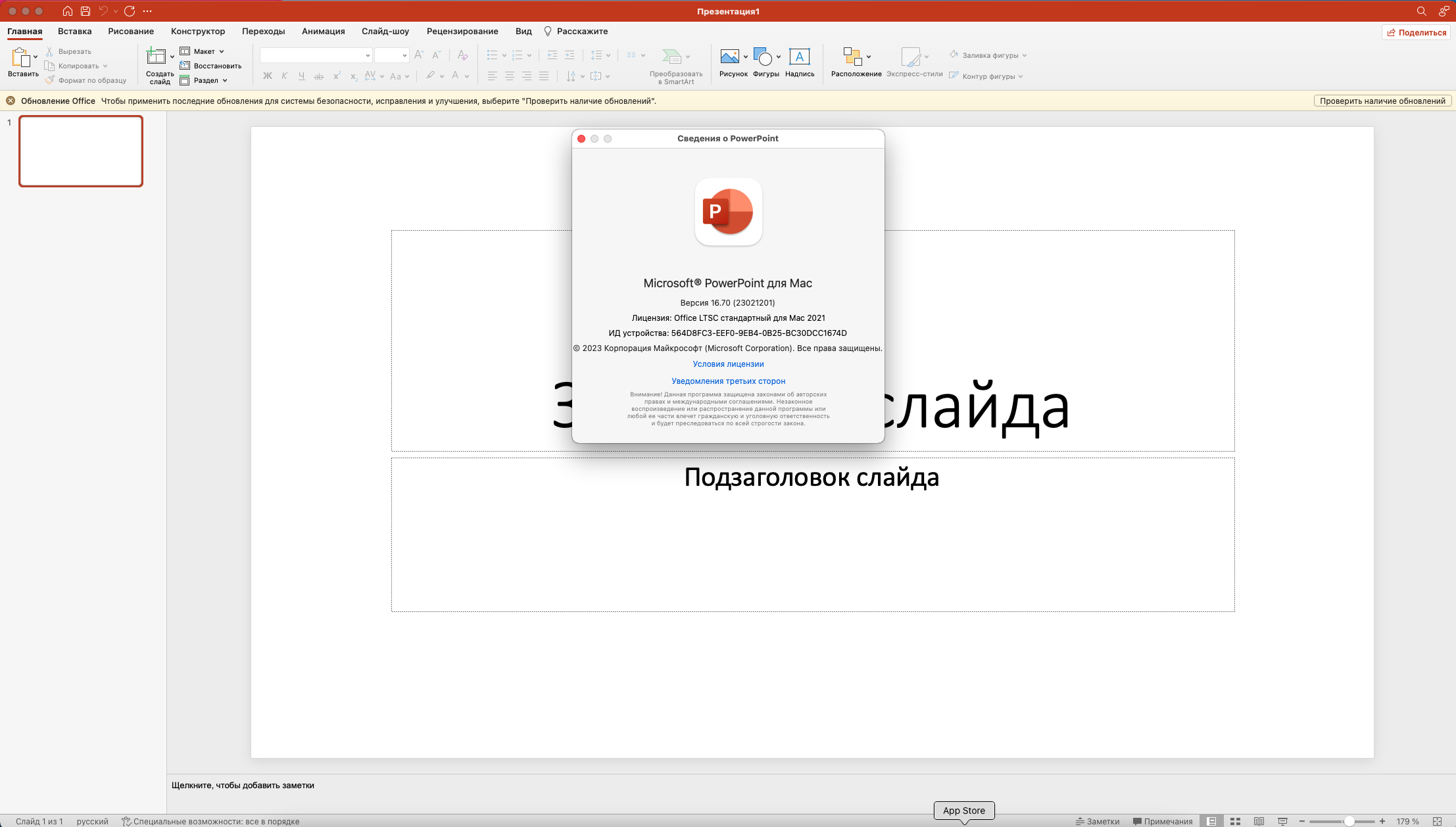
Task: Toggle the Comments (Примечания) pane
Action: click(x=1162, y=821)
